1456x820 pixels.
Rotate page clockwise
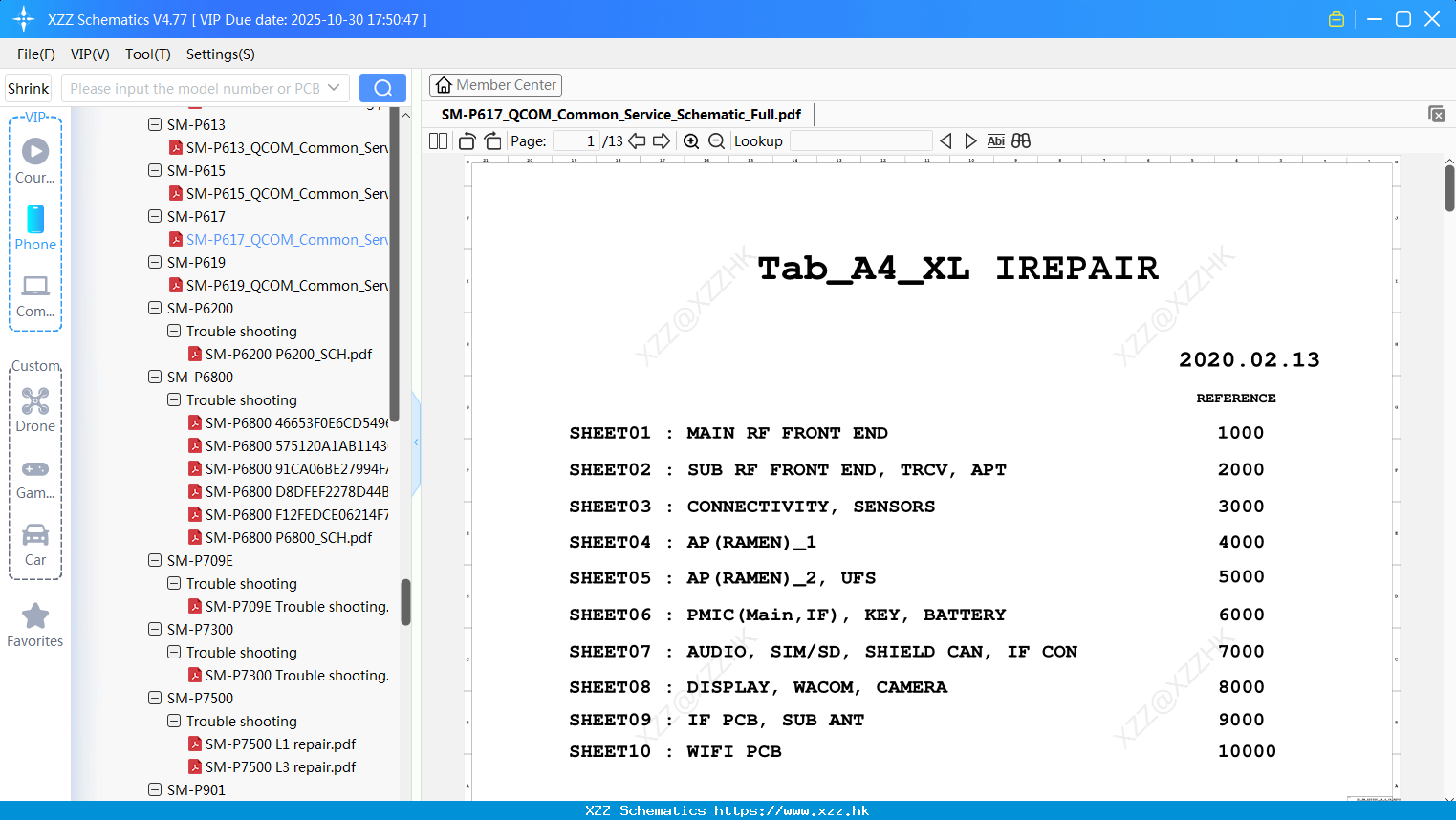[x=493, y=141]
